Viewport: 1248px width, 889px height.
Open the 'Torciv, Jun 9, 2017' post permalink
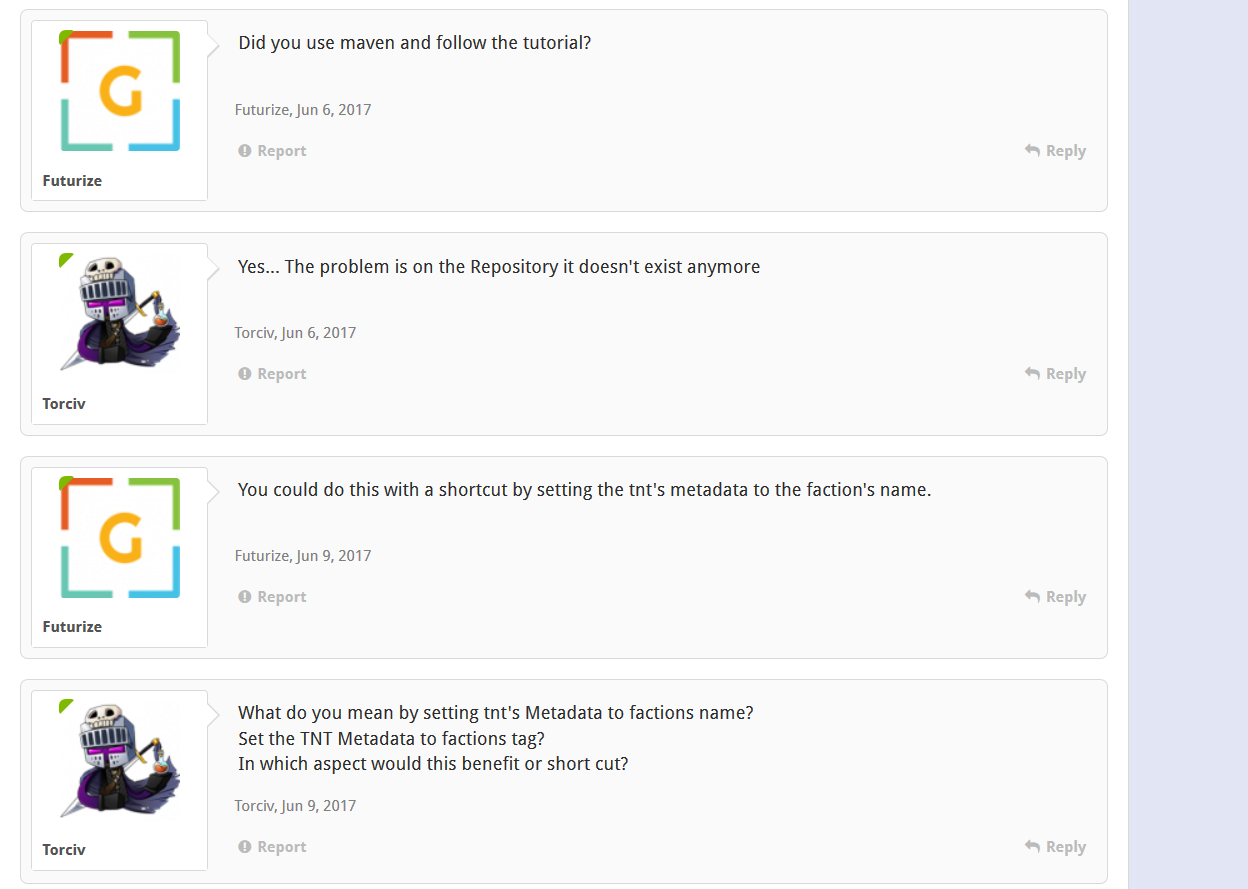(x=295, y=806)
